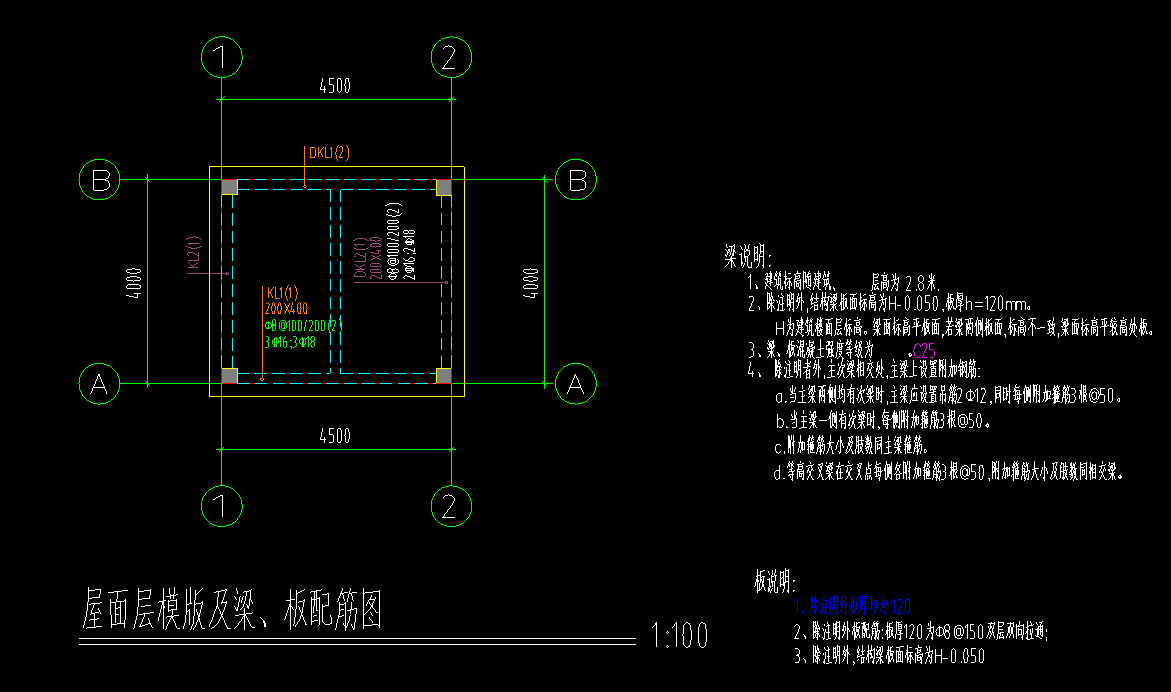This screenshot has height=692, width=1171.
Task: Select axis bubble A right of the plan
Action: [576, 384]
